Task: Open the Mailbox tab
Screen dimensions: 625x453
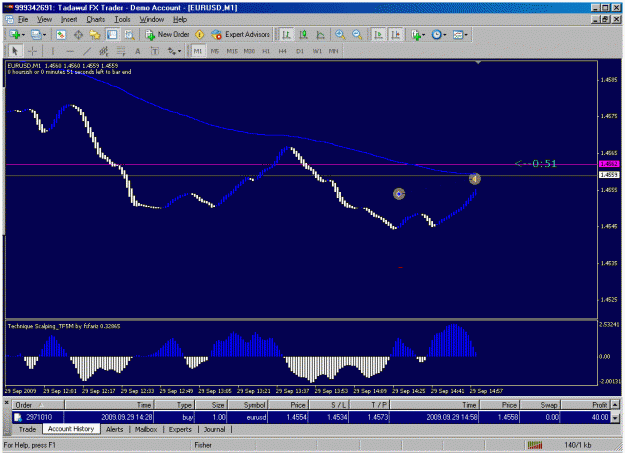Action: pyautogui.click(x=146, y=429)
